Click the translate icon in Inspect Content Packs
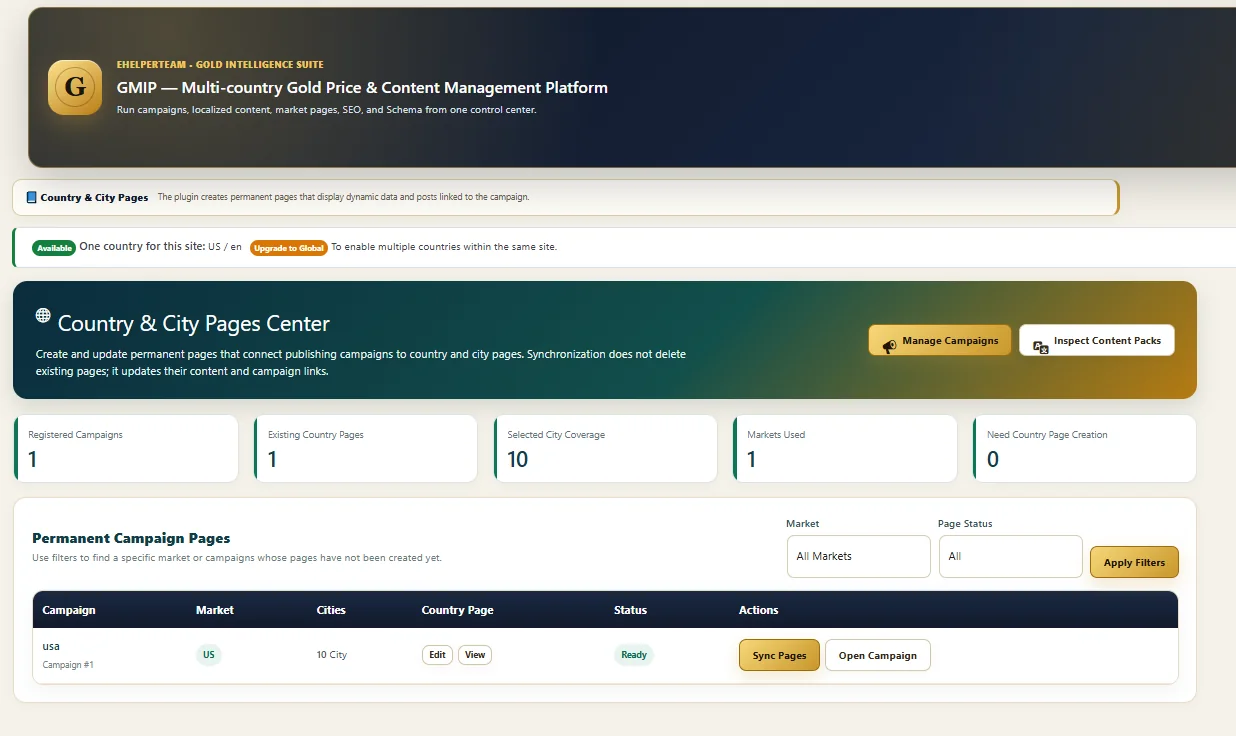Viewport: 1236px width, 736px height. click(x=1041, y=346)
